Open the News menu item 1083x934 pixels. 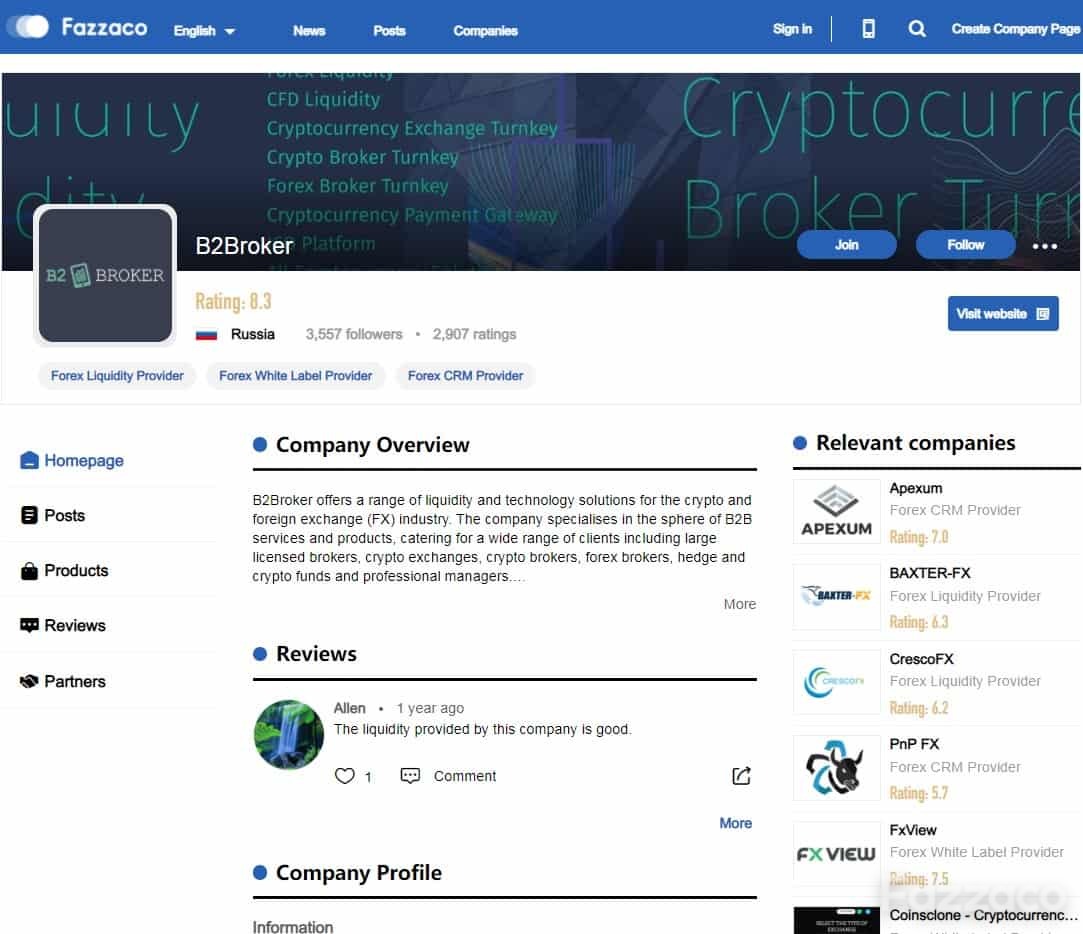(x=309, y=31)
